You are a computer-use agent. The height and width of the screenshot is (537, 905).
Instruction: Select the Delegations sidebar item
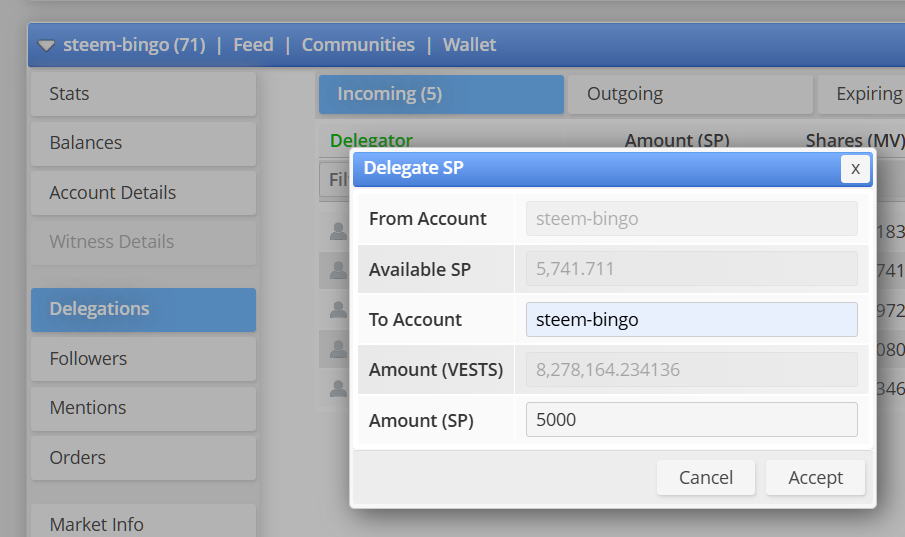pos(143,309)
